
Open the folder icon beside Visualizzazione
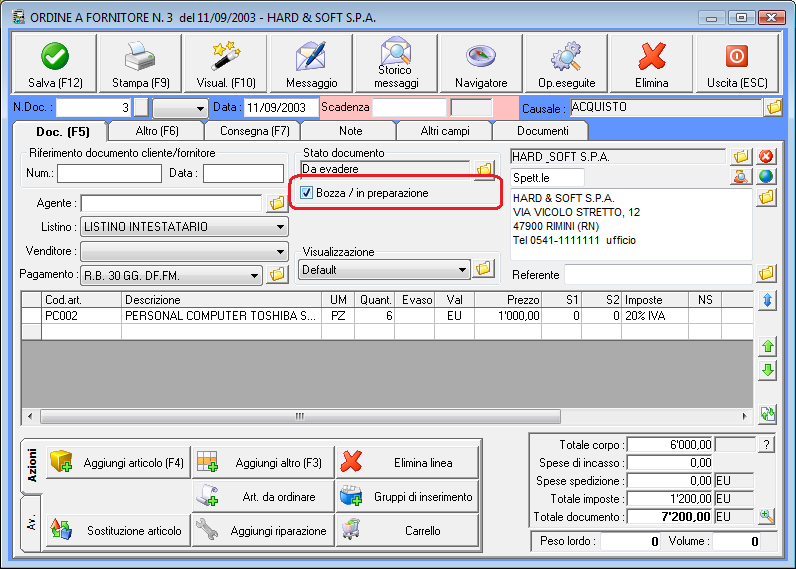484,268
